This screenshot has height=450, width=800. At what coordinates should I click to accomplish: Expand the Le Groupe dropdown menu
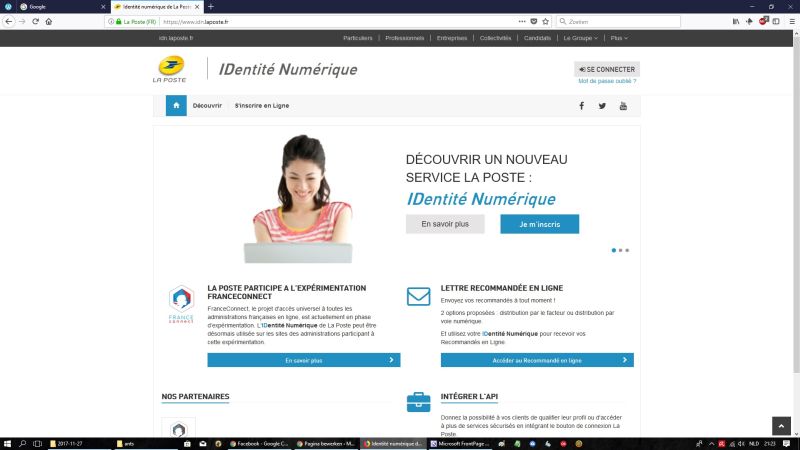580,38
